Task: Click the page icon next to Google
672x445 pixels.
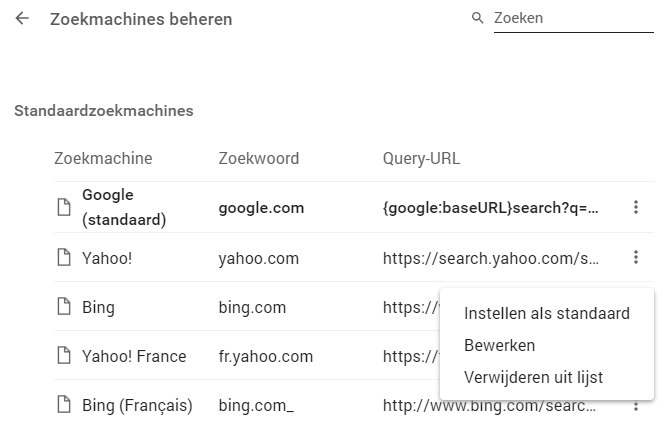Action: [x=64, y=207]
